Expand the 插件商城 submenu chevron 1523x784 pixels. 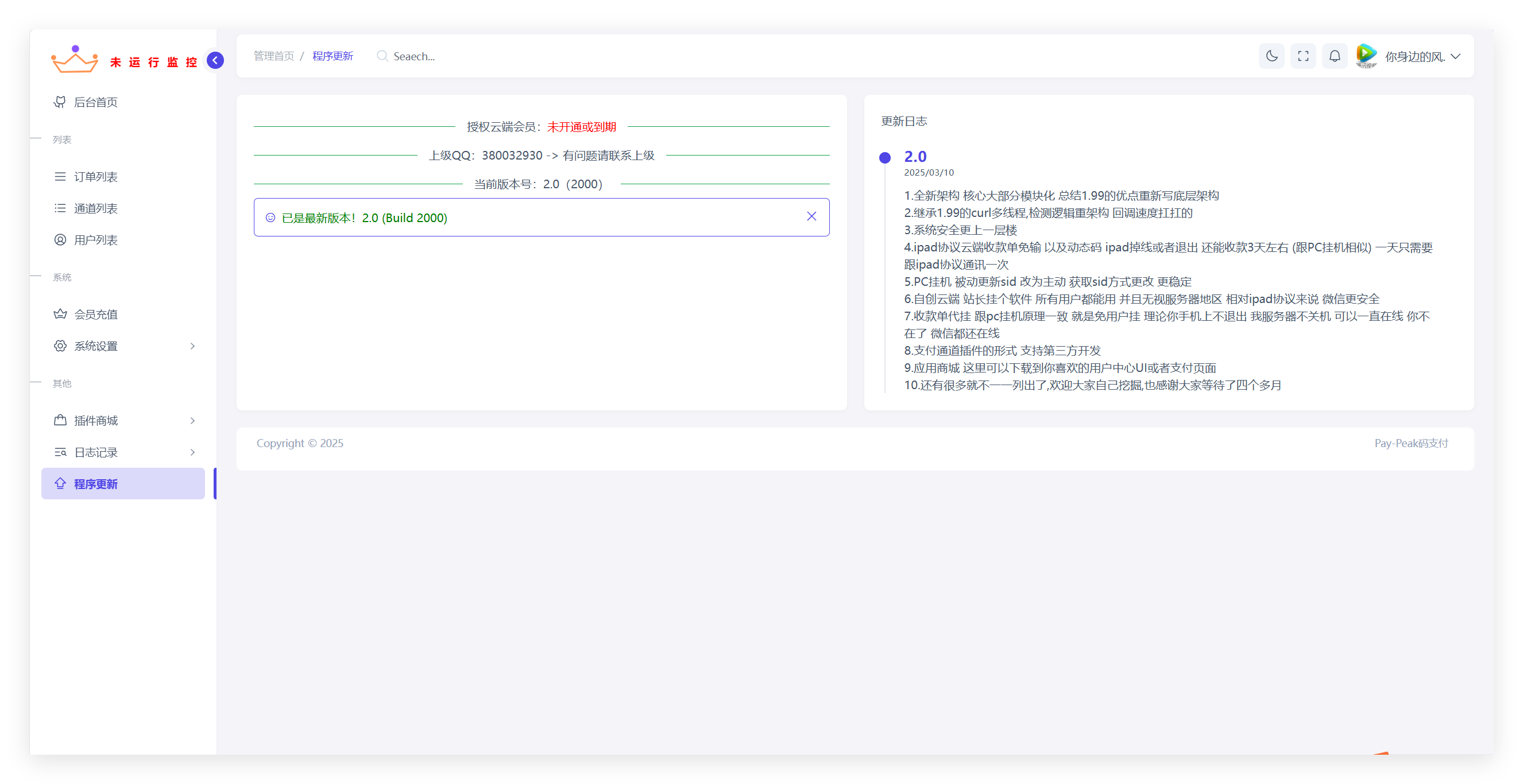(192, 420)
